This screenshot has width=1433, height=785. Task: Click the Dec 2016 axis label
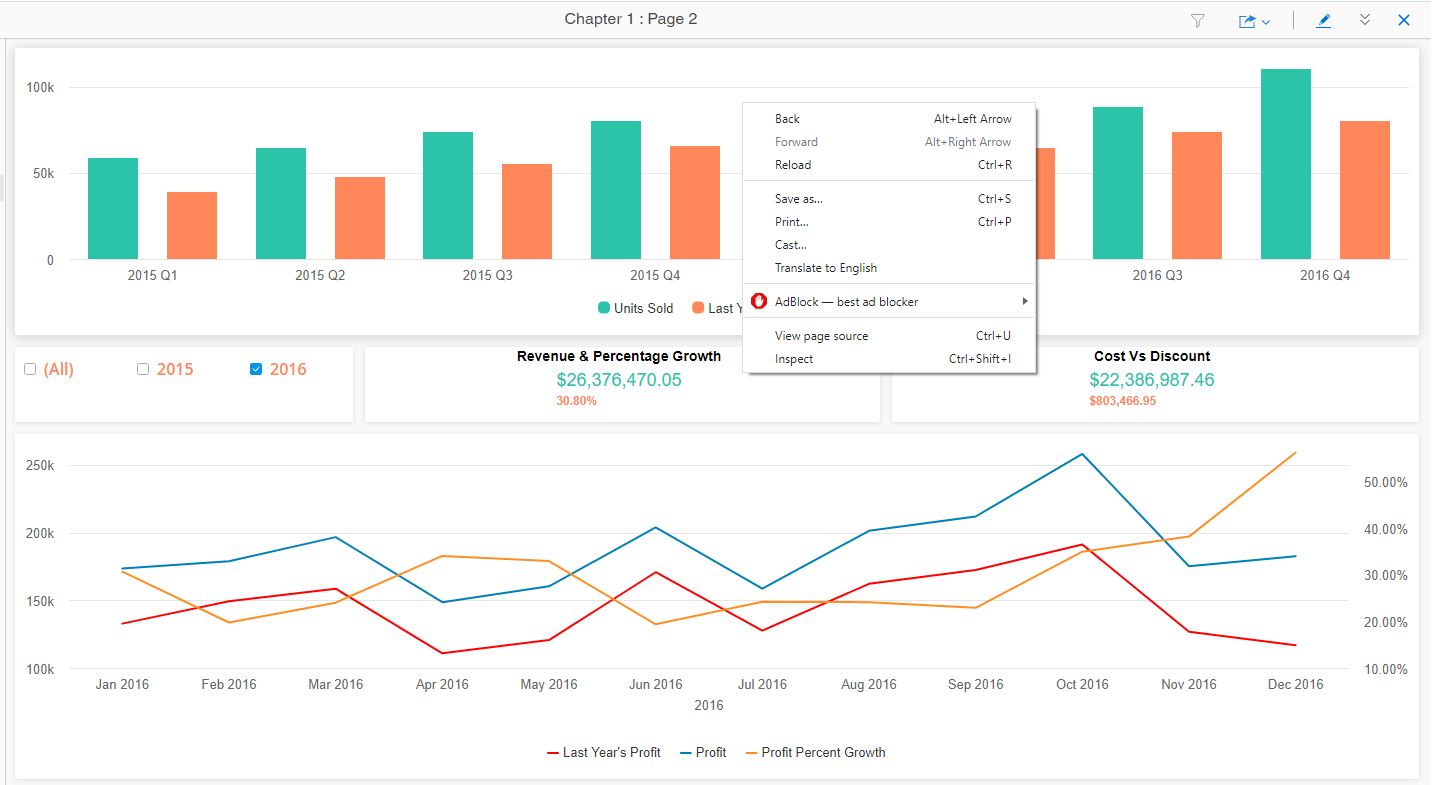[1295, 685]
